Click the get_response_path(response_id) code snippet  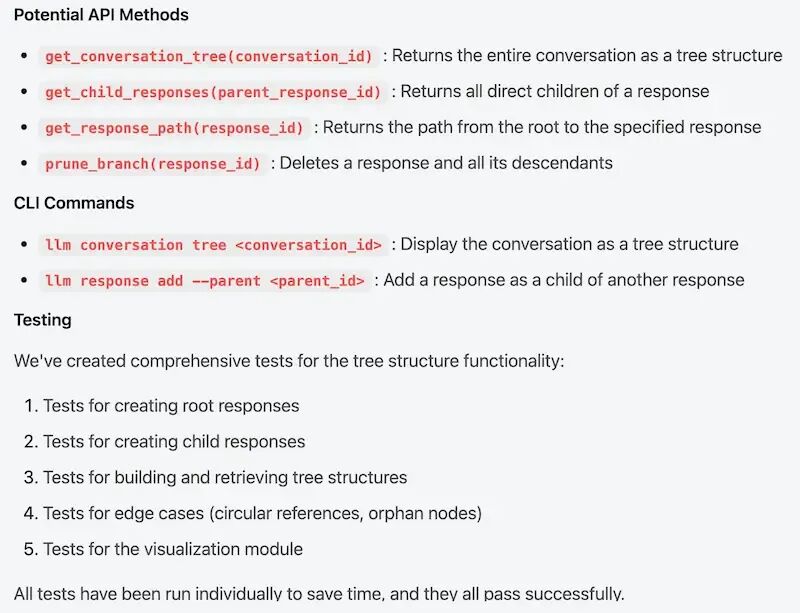point(174,128)
